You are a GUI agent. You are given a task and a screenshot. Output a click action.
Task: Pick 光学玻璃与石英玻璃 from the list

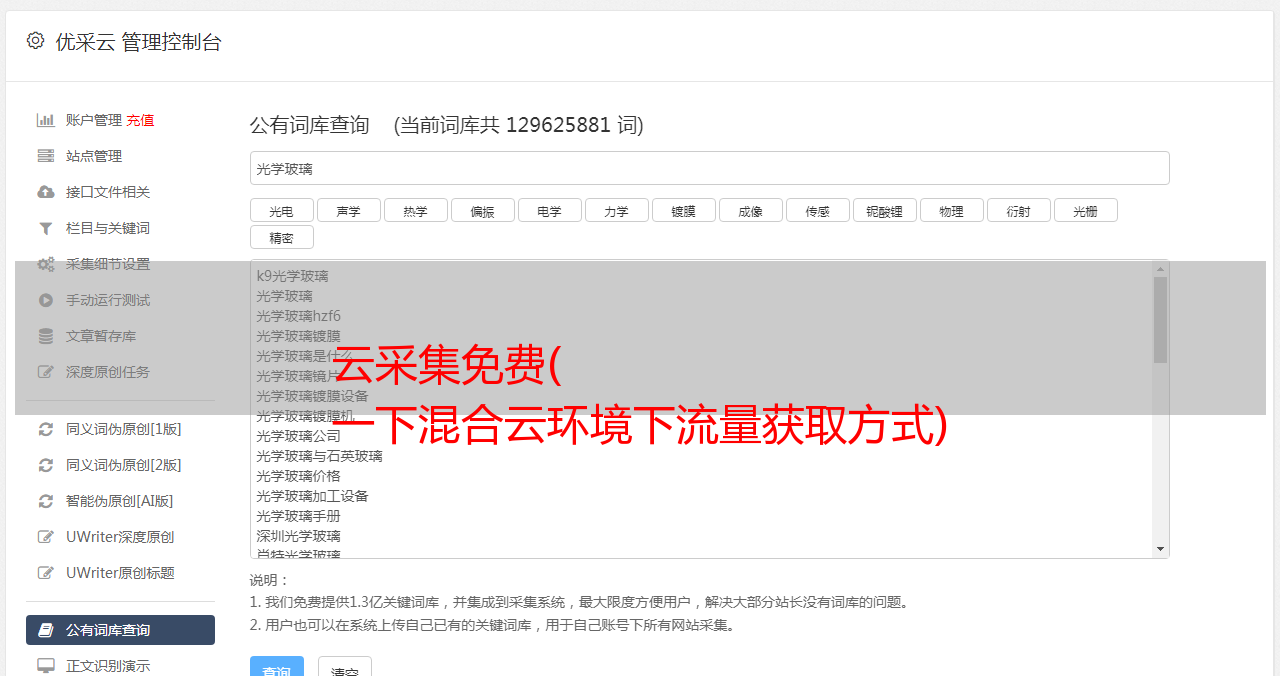[319, 456]
